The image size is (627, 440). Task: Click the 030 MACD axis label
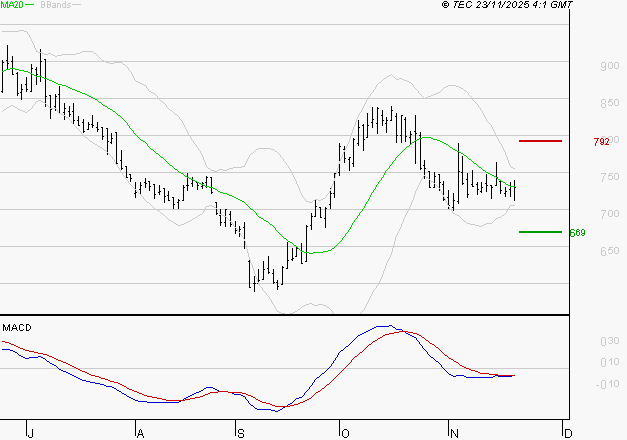click(x=609, y=341)
